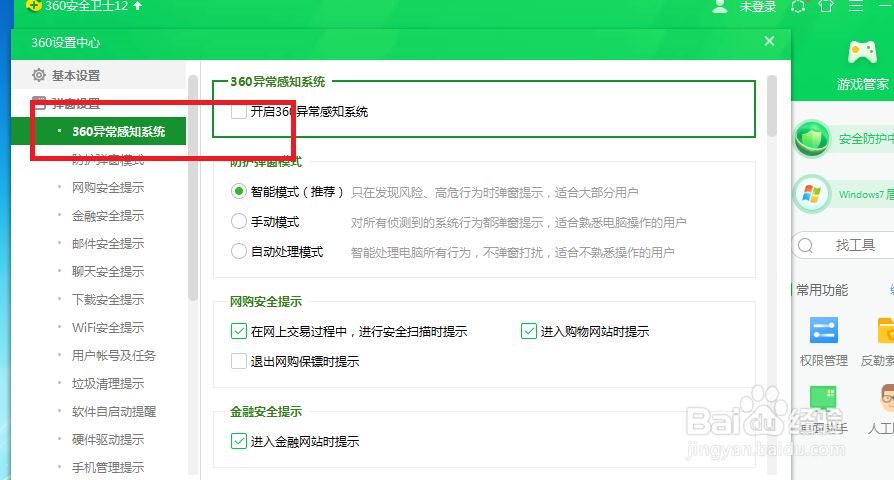894x480 pixels.
Task: Click the settings content vertical scrollbar
Action: [x=772, y=106]
